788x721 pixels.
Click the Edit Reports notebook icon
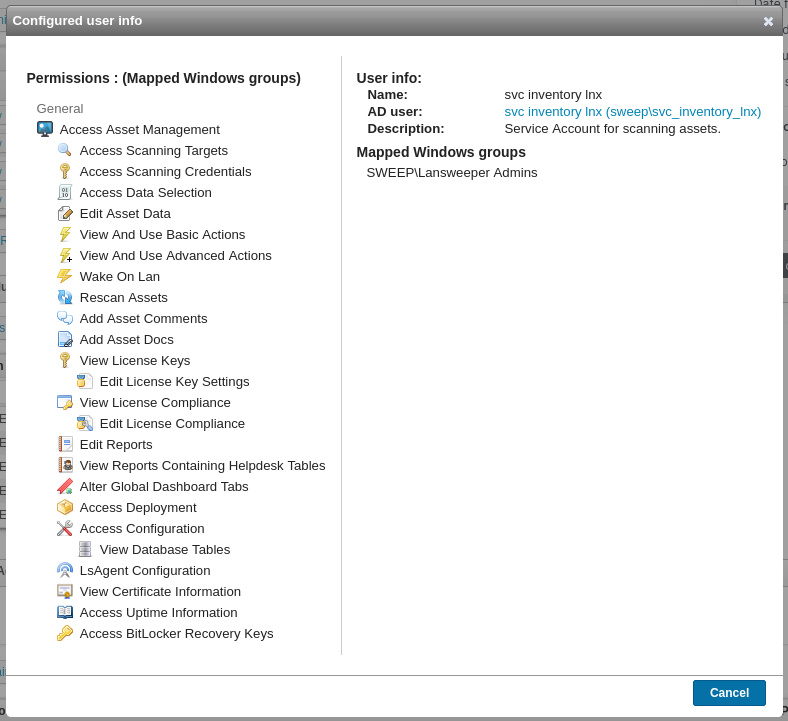[x=65, y=445]
